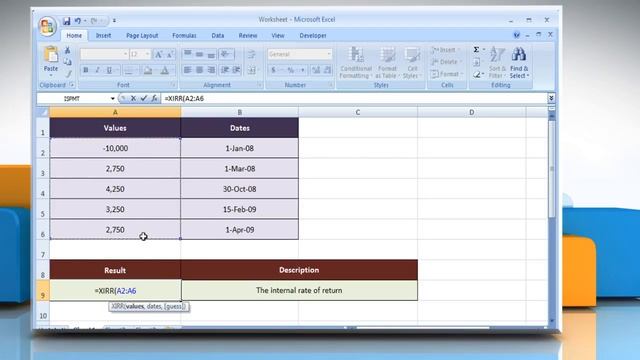The width and height of the screenshot is (640, 360).
Task: Switch to the Formulas tab
Action: (x=184, y=36)
